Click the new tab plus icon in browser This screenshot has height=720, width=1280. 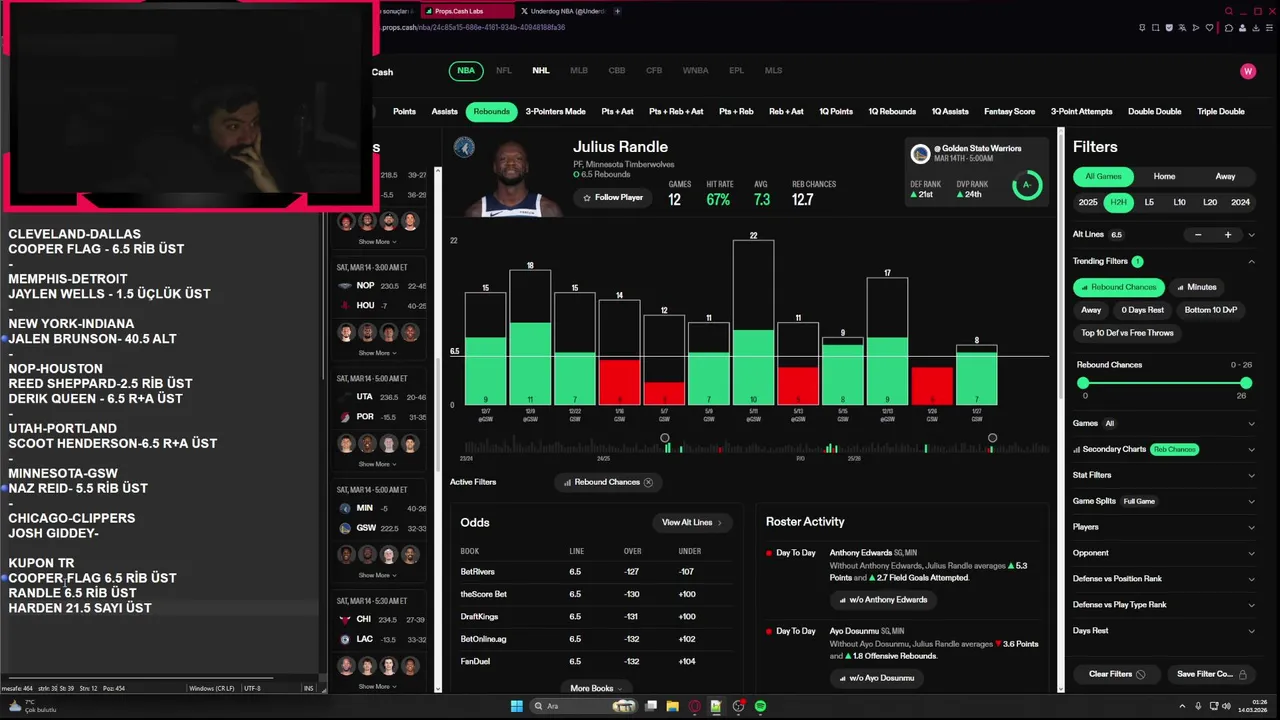[617, 11]
